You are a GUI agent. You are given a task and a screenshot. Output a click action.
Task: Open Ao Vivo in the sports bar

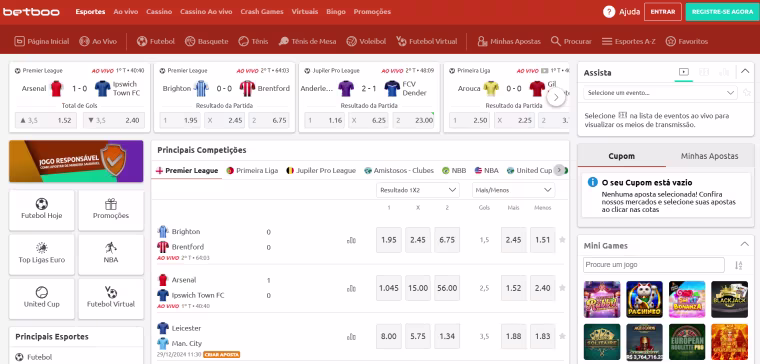pyautogui.click(x=98, y=41)
